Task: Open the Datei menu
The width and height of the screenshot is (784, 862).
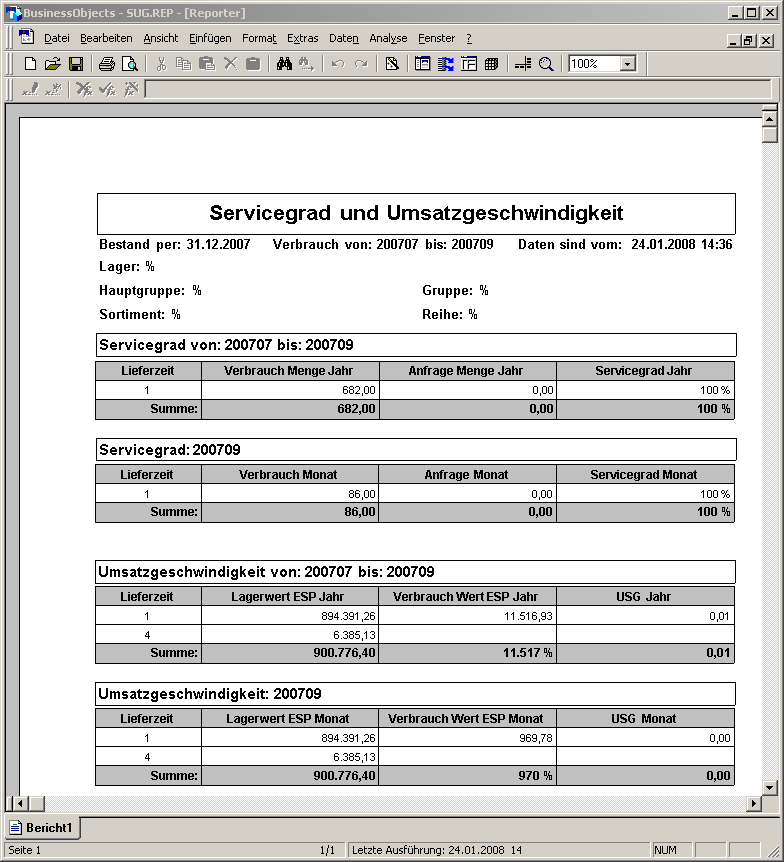Action: point(57,38)
